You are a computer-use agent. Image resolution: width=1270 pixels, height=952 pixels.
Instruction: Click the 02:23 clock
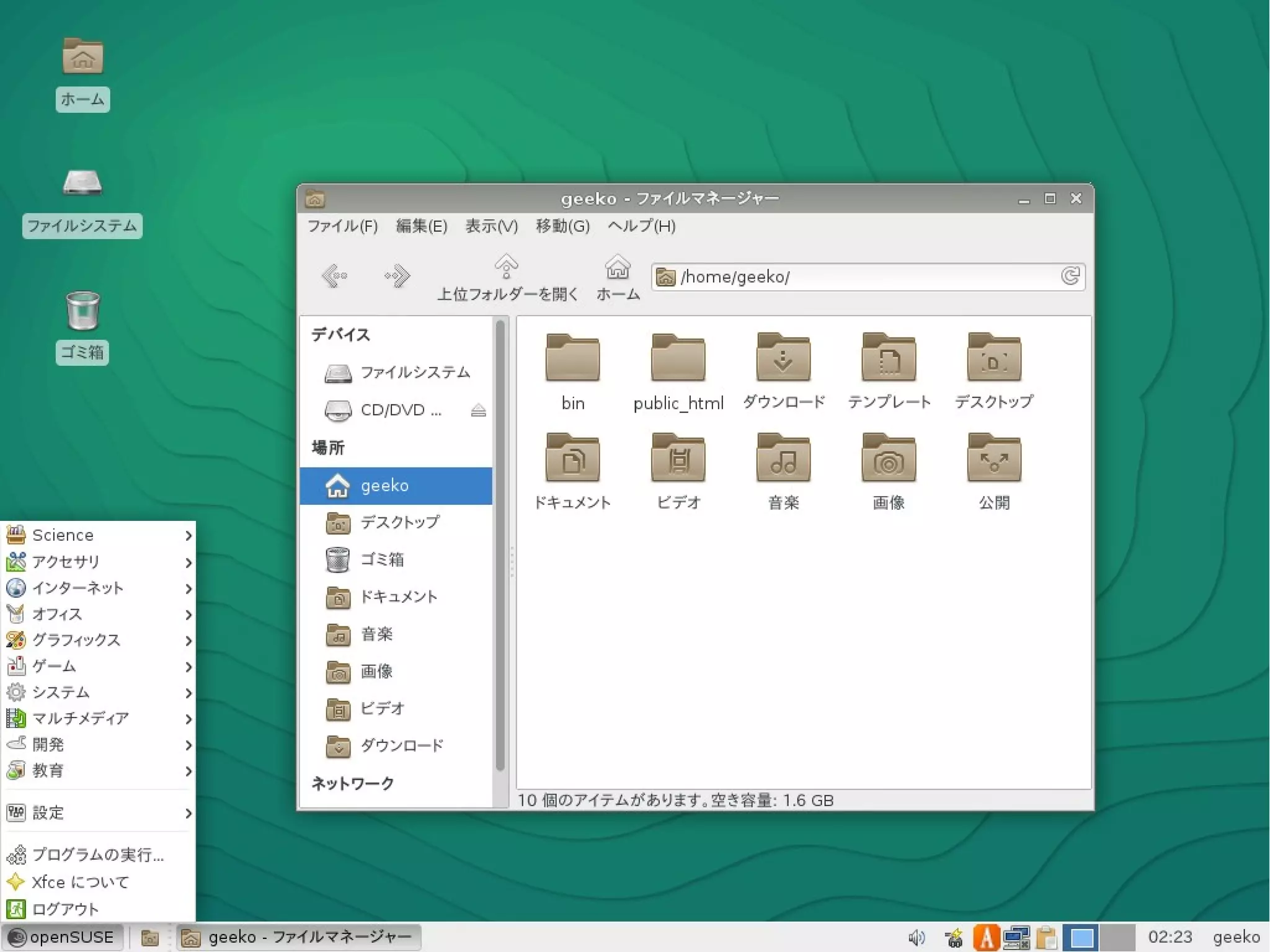(1170, 937)
